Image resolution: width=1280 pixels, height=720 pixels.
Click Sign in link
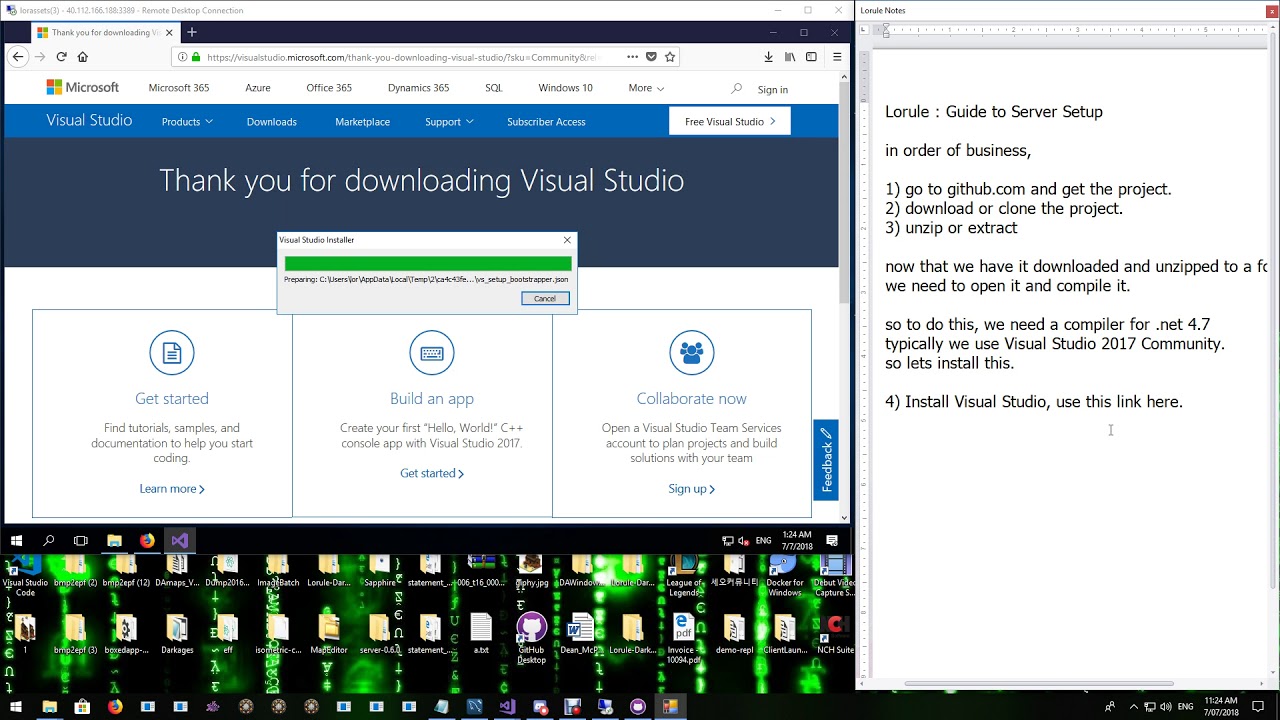pos(772,89)
